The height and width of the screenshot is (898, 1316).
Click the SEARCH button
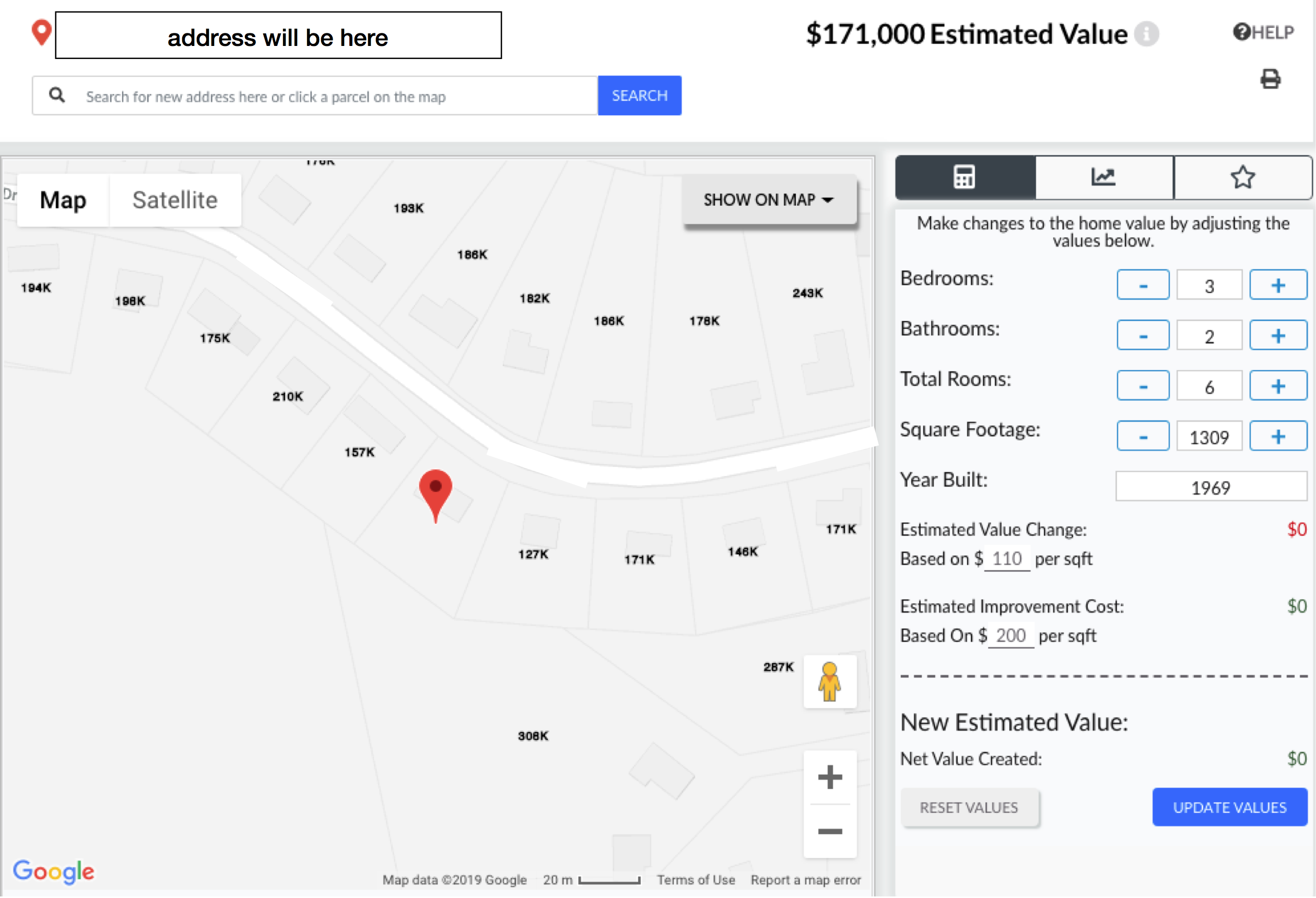pos(640,95)
